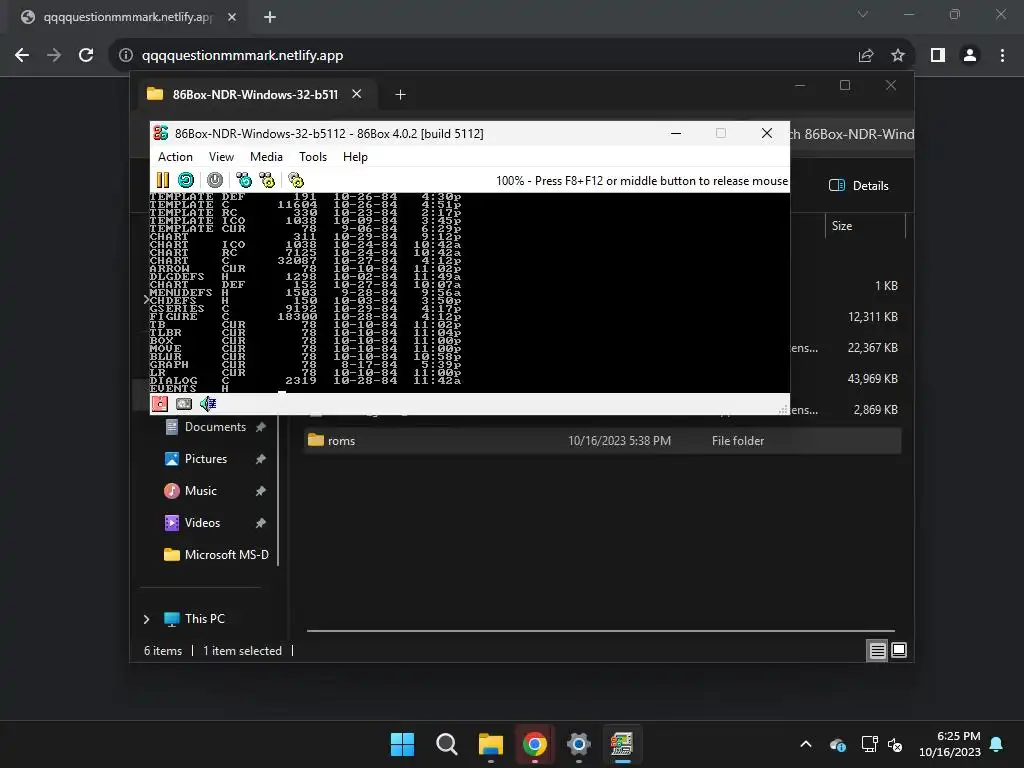Viewport: 1024px width, 768px height.
Task: Click the floppy disk status icon
Action: point(160,404)
